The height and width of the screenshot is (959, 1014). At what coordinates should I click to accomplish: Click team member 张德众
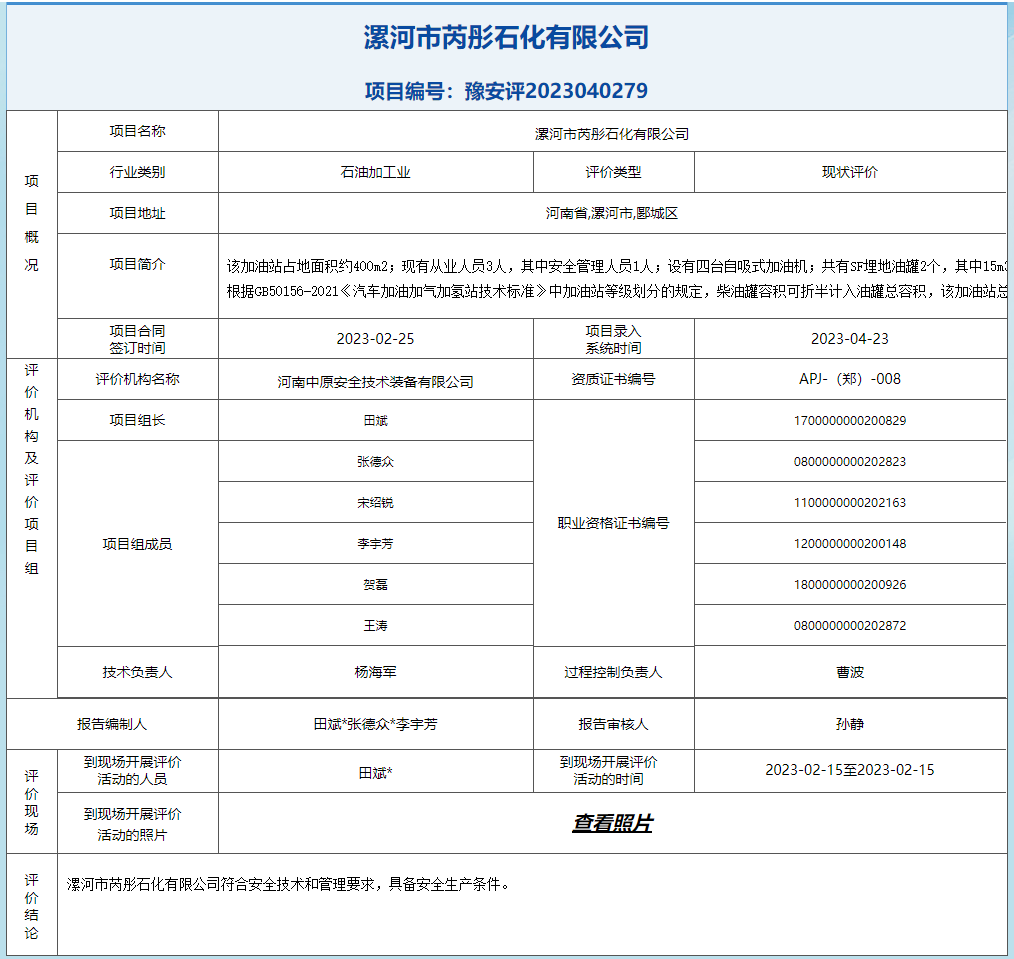(376, 462)
